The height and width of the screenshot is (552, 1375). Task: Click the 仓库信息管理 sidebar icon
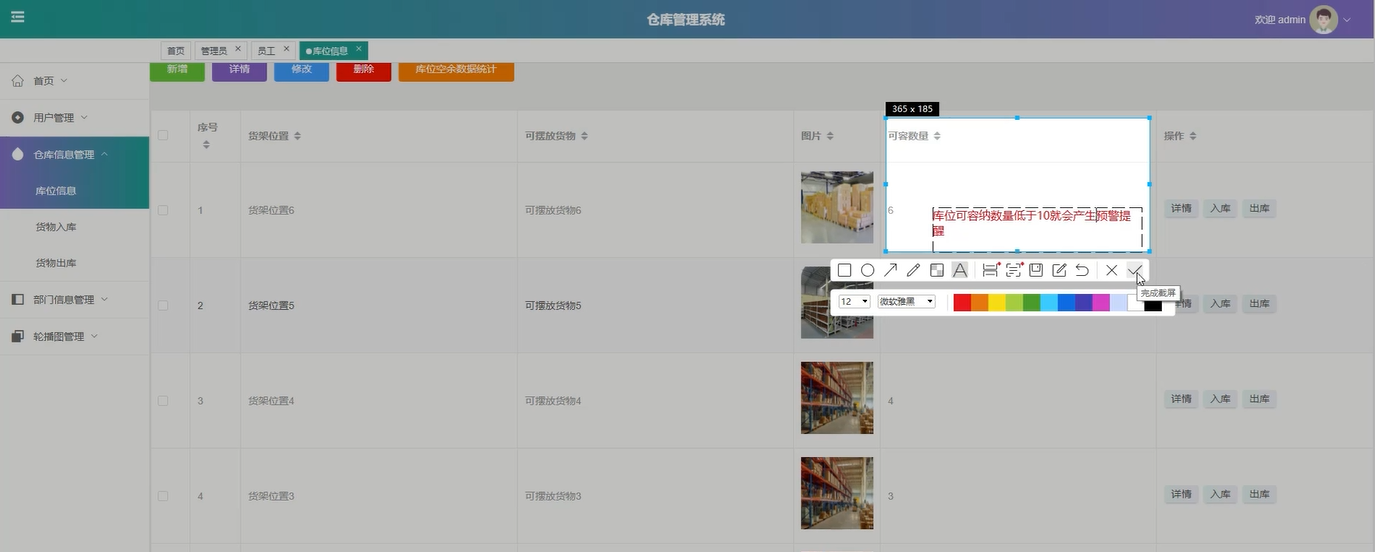17,154
